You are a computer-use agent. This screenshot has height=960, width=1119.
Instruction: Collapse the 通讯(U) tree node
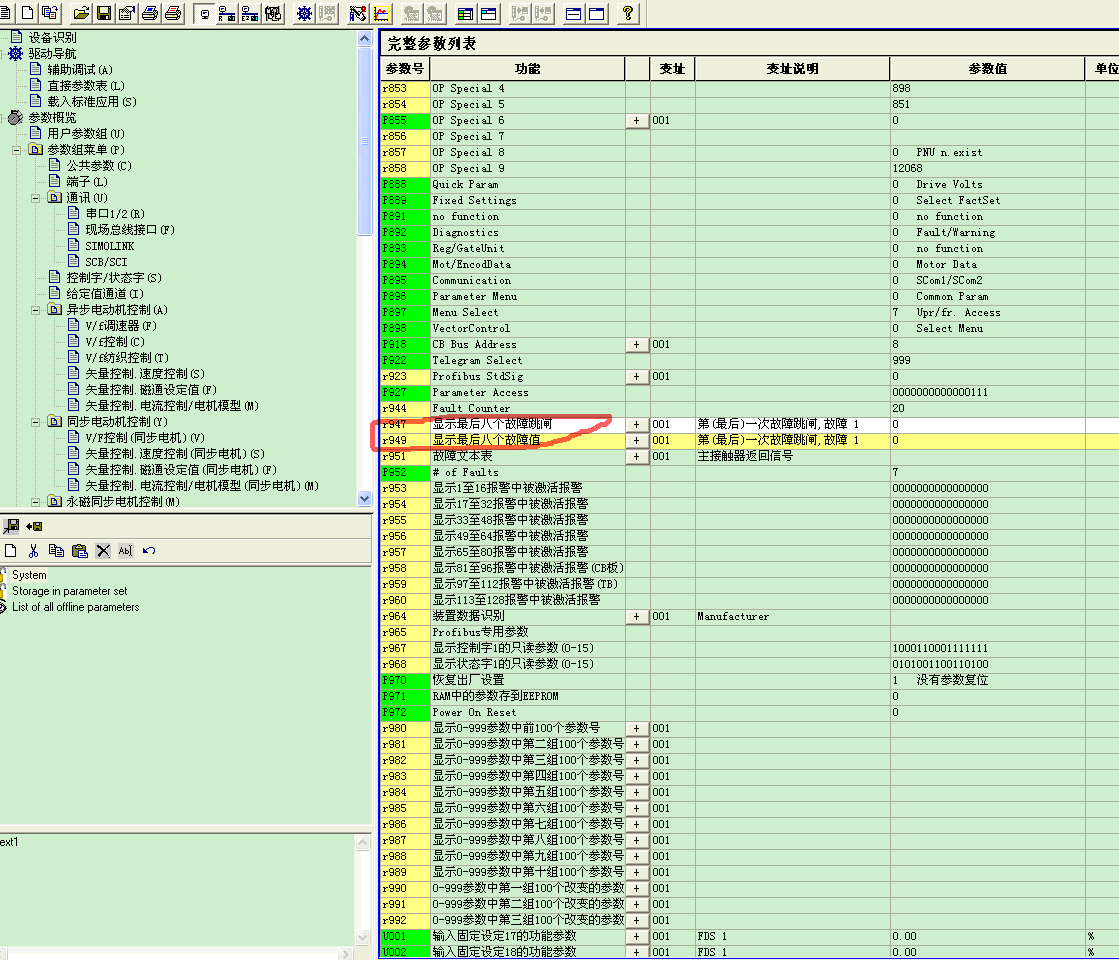pos(36,198)
